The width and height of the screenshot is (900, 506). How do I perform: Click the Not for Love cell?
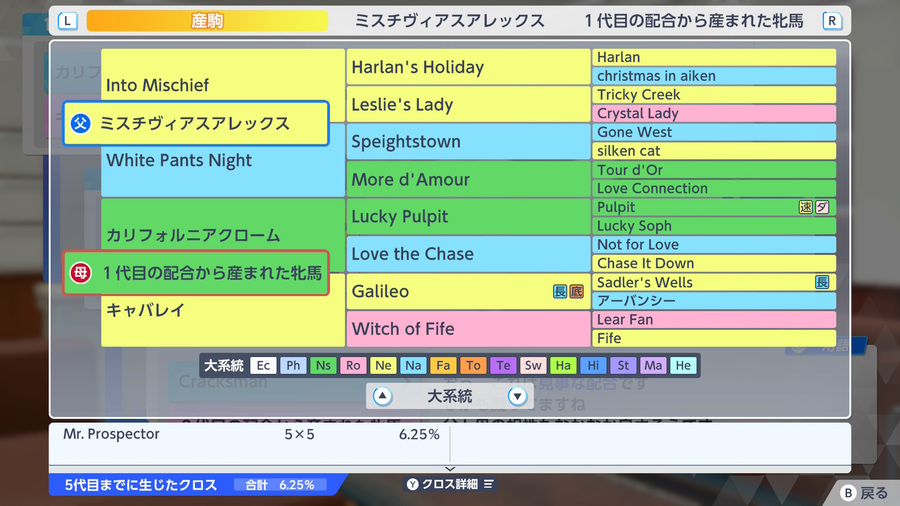[714, 244]
